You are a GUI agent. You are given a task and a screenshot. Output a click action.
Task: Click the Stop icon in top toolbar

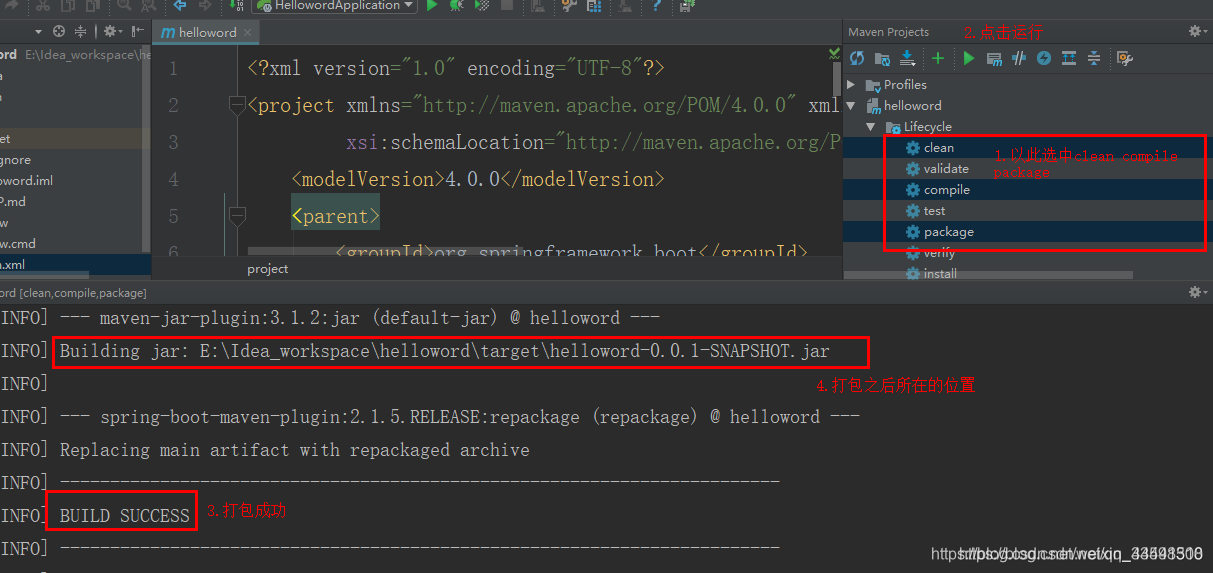pyautogui.click(x=507, y=6)
